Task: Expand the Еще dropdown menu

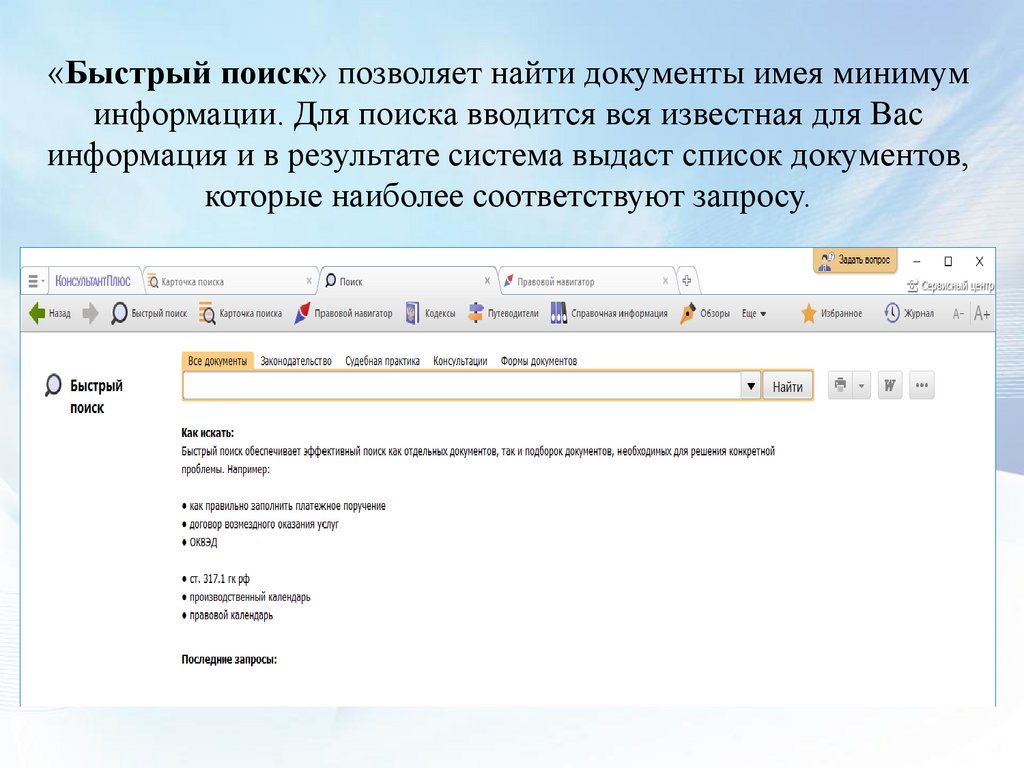Action: tap(754, 313)
